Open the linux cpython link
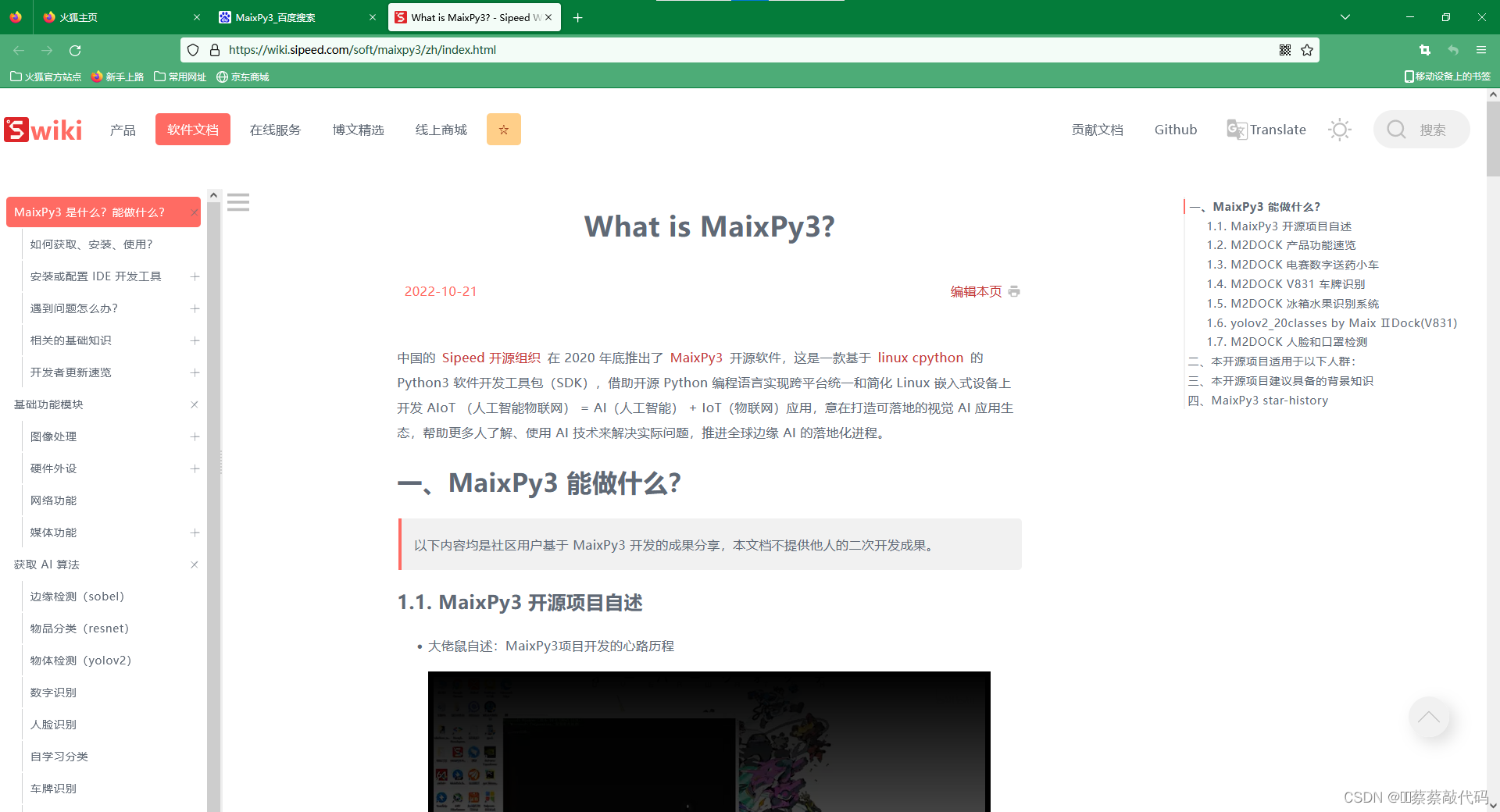This screenshot has width=1500, height=812. pos(920,358)
